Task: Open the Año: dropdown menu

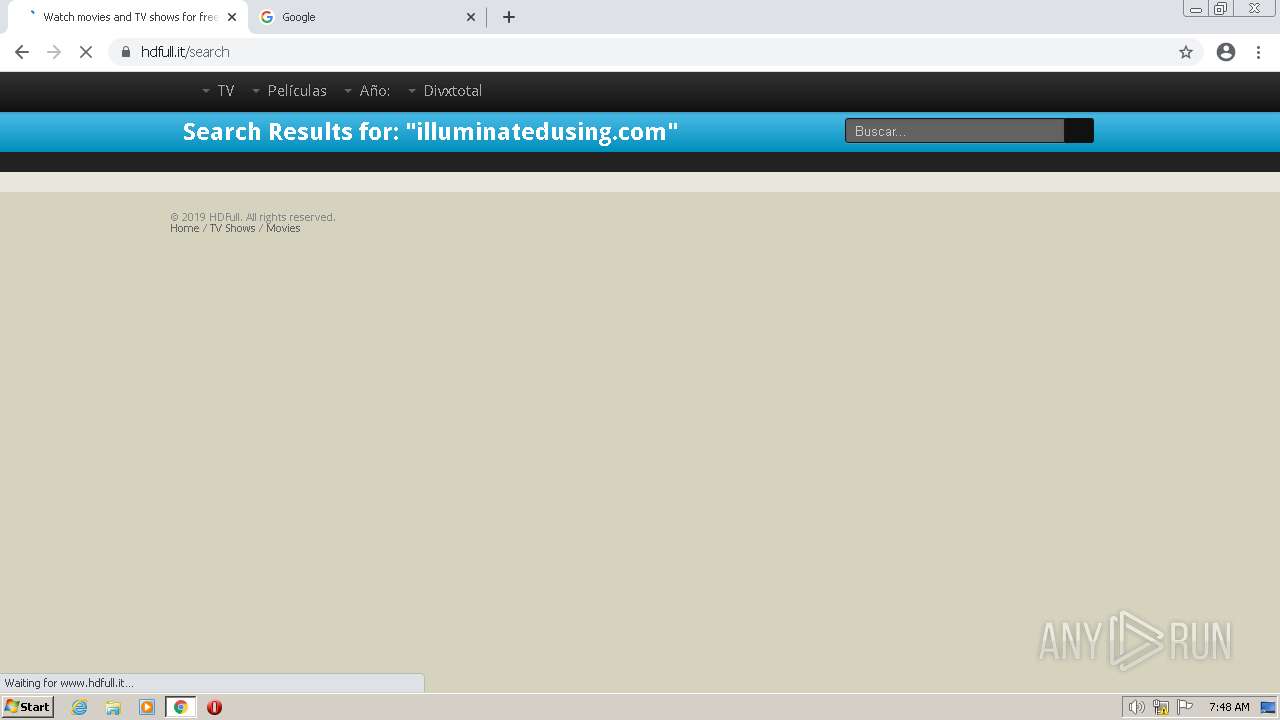Action: 367,91
